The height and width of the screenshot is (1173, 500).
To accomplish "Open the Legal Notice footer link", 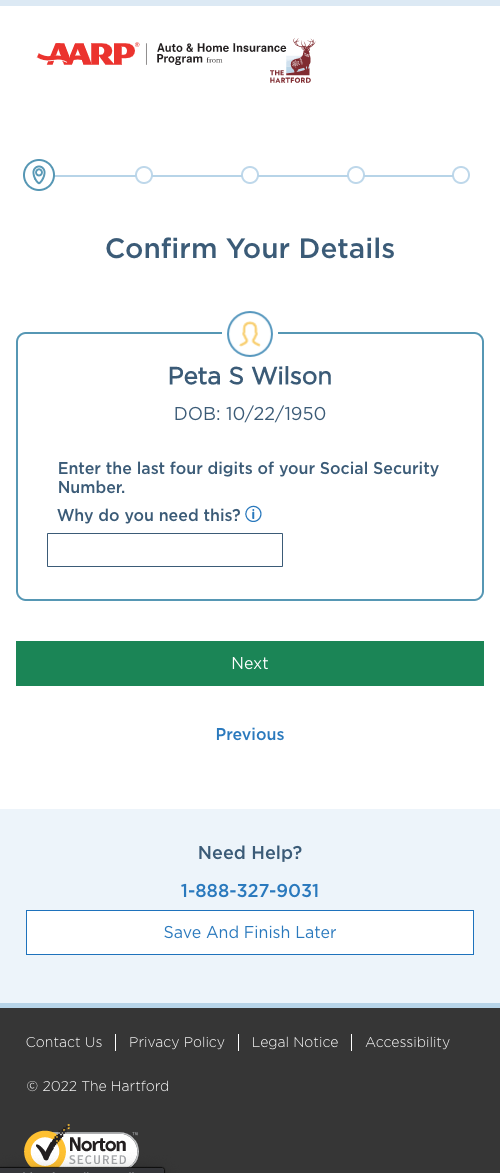I will 295,1042.
